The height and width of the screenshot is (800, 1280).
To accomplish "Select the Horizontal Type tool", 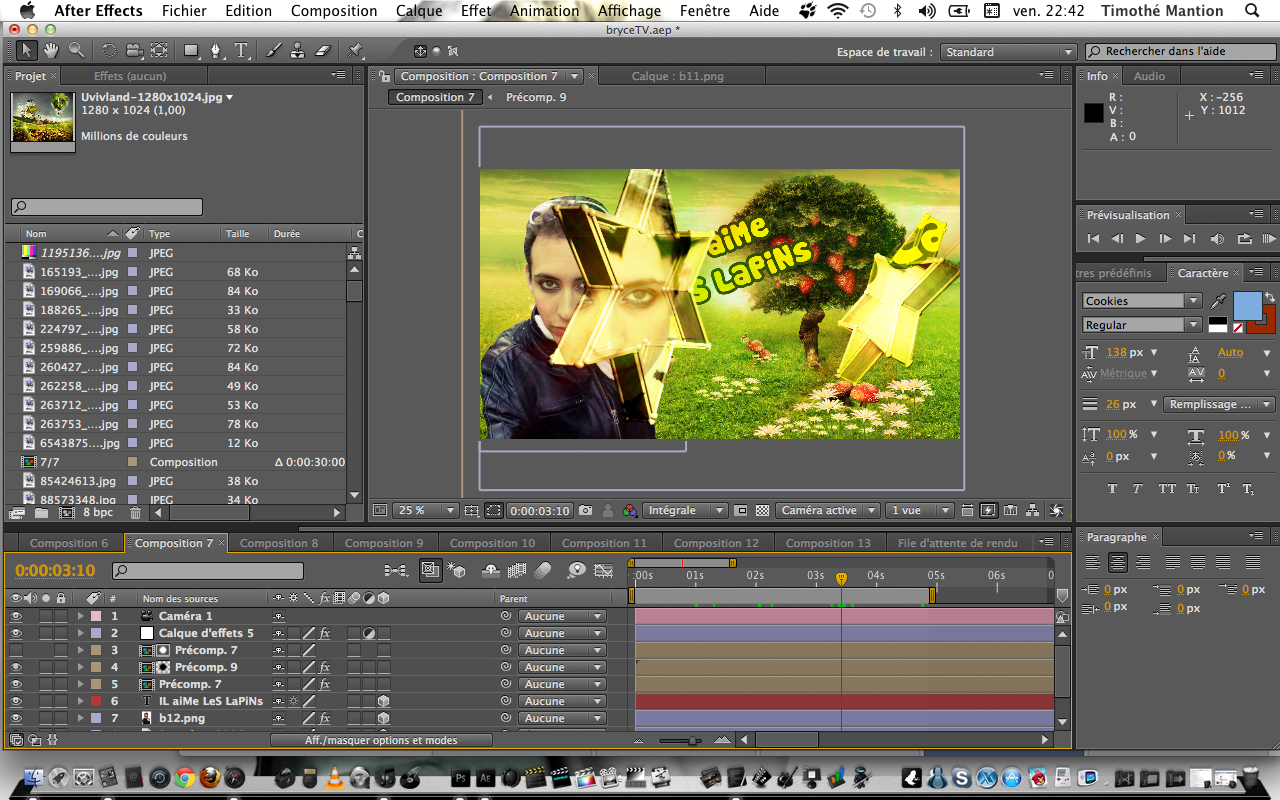I will 241,50.
